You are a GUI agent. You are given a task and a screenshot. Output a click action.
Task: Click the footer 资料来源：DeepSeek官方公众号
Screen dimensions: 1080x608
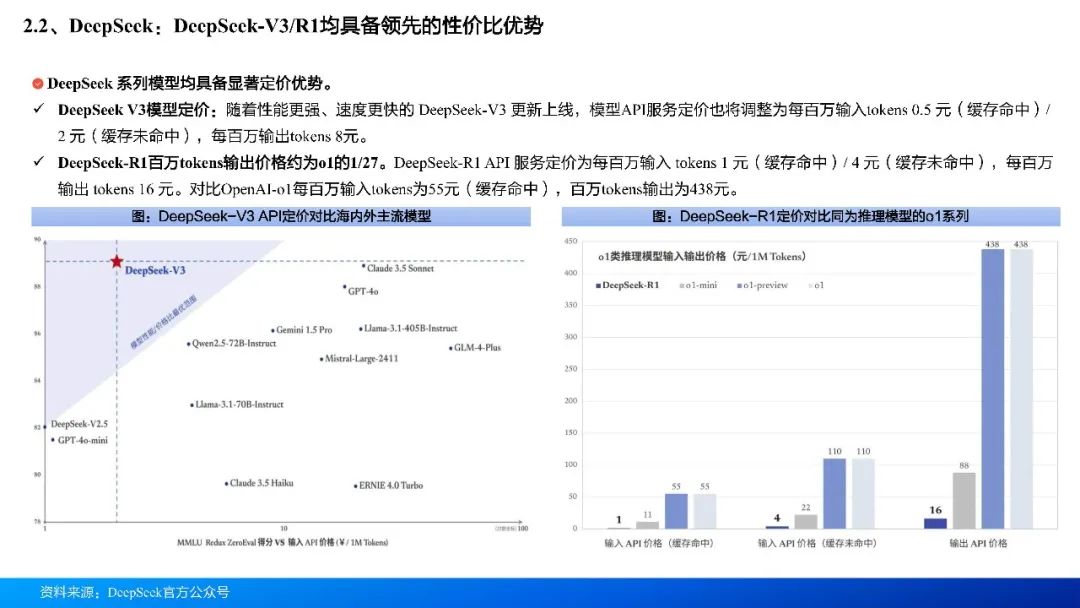click(134, 592)
